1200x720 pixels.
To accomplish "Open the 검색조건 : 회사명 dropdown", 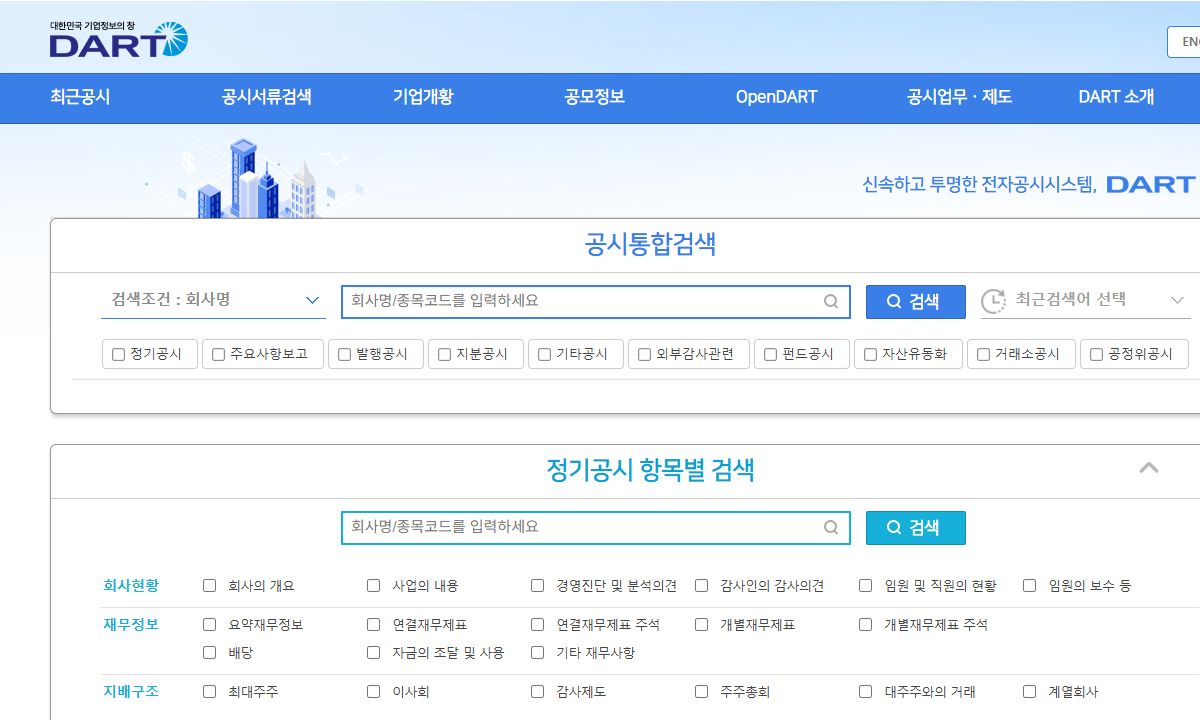I will click(213, 299).
